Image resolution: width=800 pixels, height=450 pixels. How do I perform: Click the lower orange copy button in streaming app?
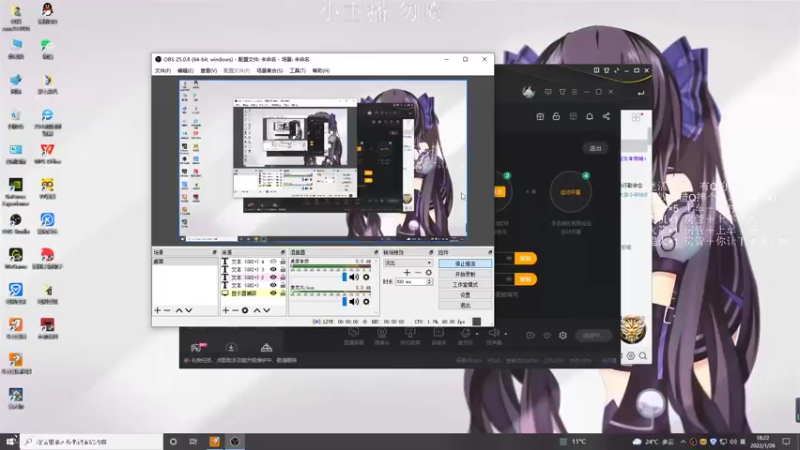(525, 279)
